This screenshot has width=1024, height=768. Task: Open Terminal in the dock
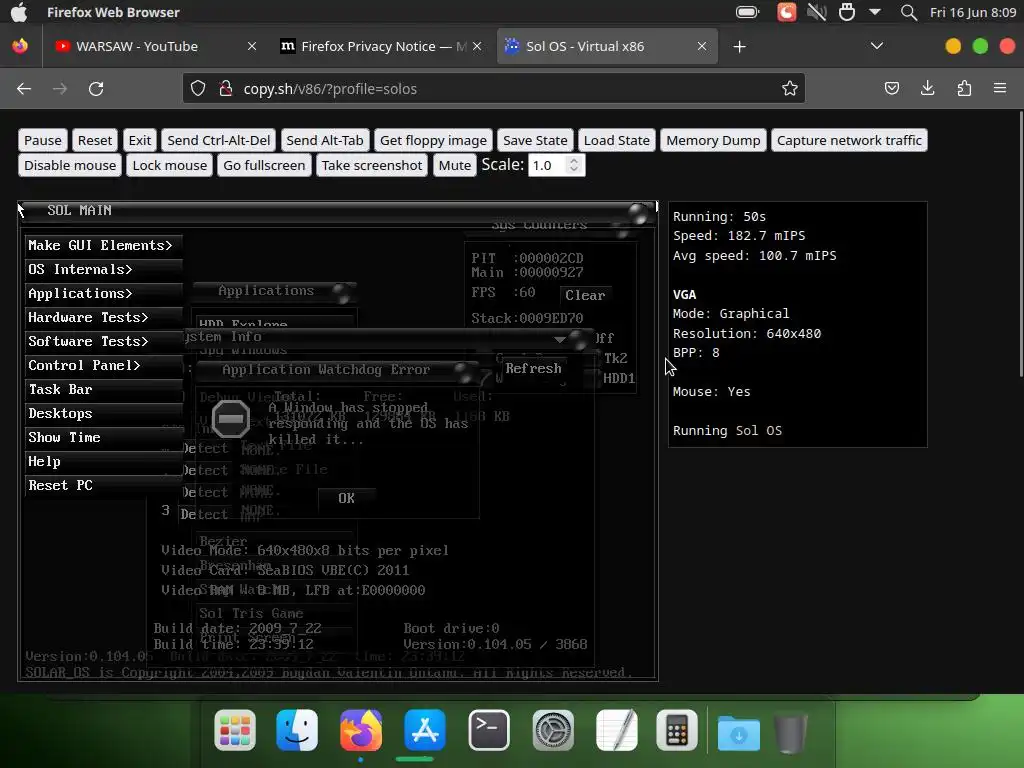pyautogui.click(x=488, y=730)
